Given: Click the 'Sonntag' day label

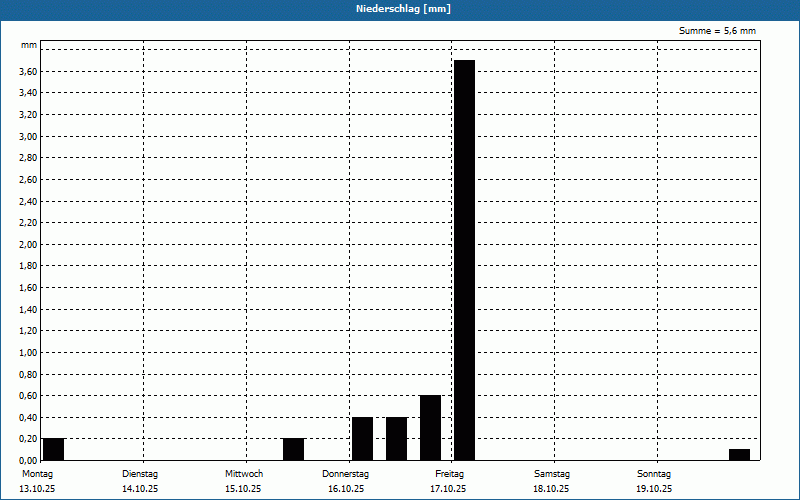Looking at the screenshot, I should pyautogui.click(x=654, y=474).
